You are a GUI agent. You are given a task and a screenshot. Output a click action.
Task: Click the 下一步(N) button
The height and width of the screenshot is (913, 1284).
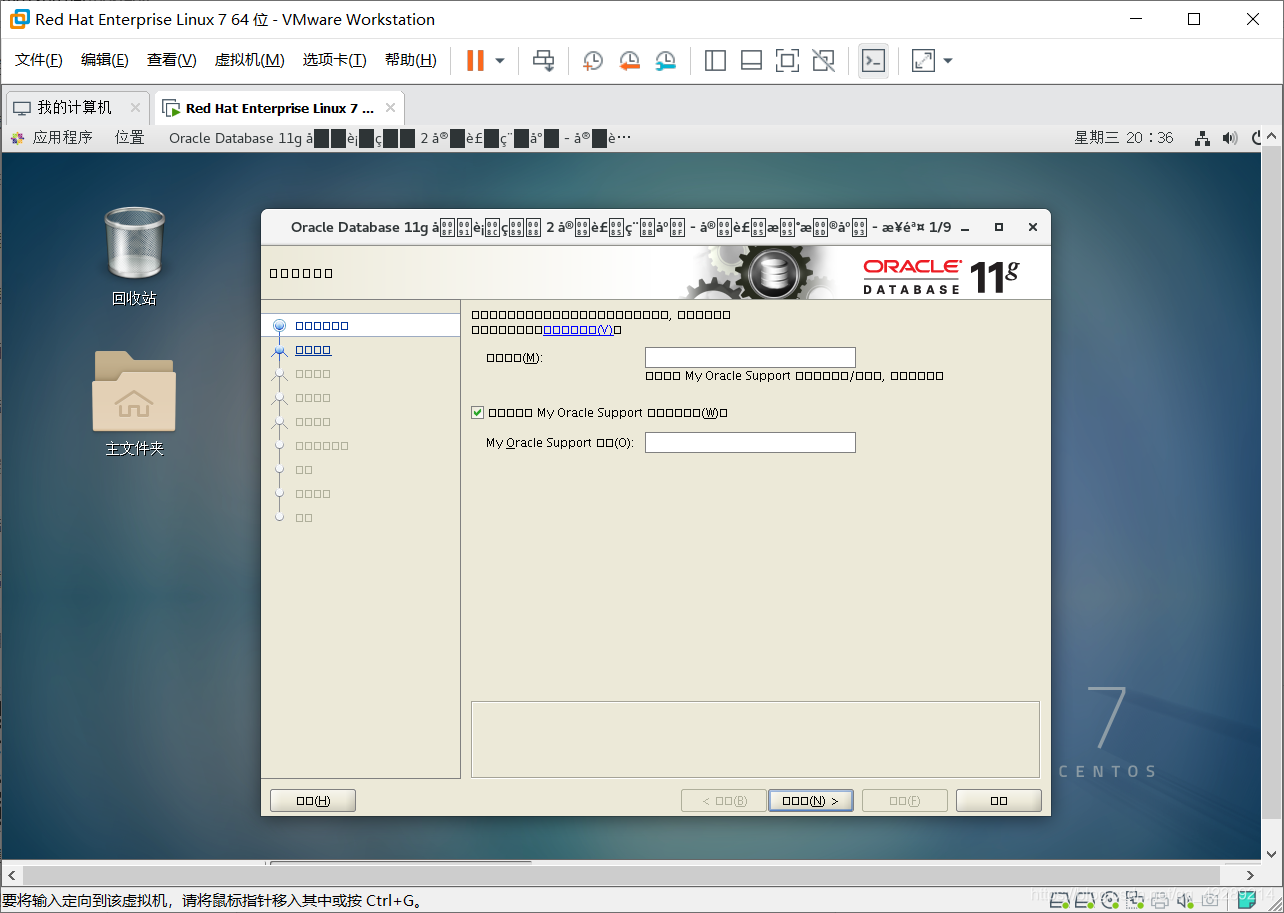(810, 800)
